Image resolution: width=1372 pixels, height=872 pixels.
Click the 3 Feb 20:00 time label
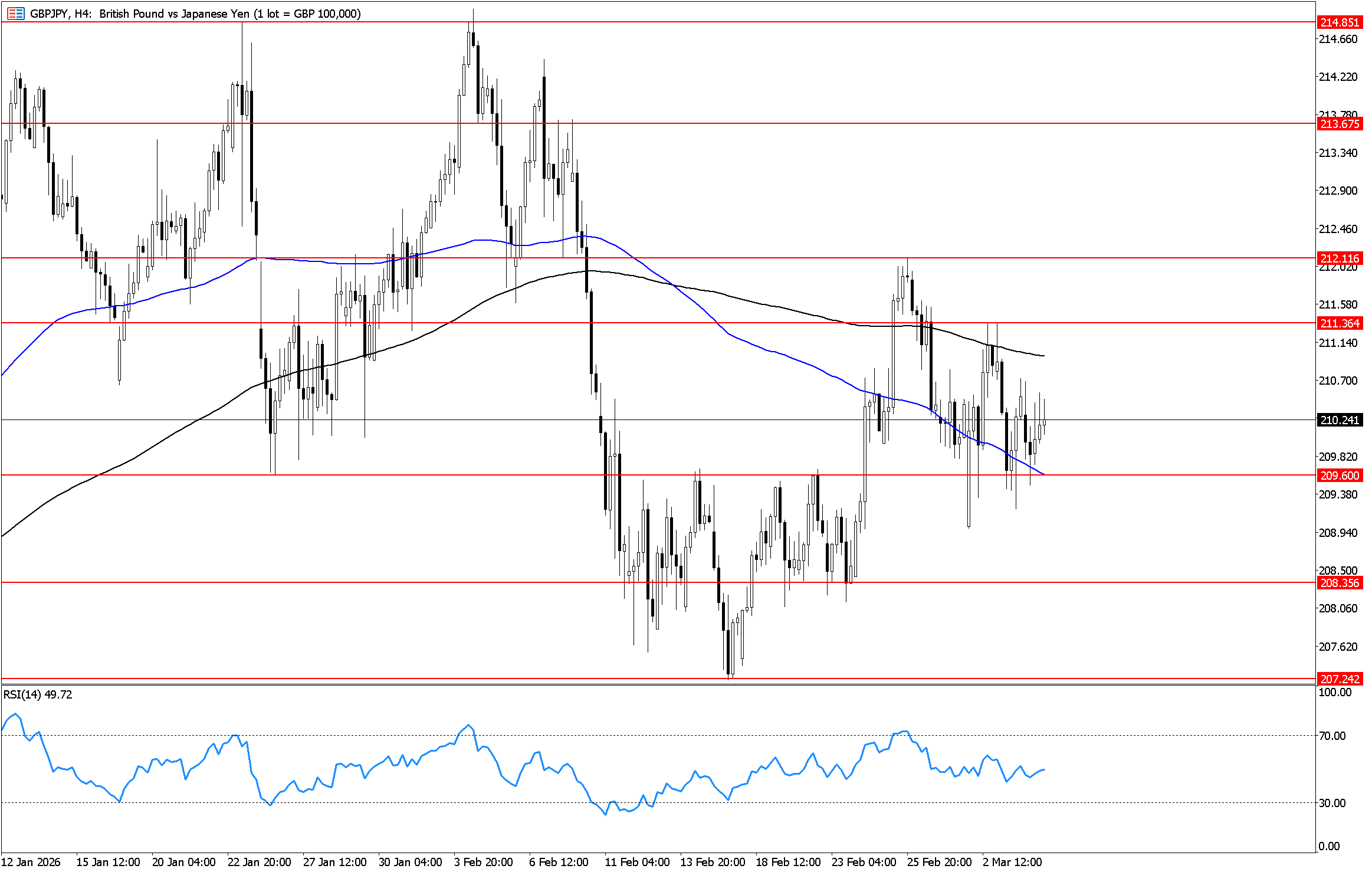pos(483,862)
